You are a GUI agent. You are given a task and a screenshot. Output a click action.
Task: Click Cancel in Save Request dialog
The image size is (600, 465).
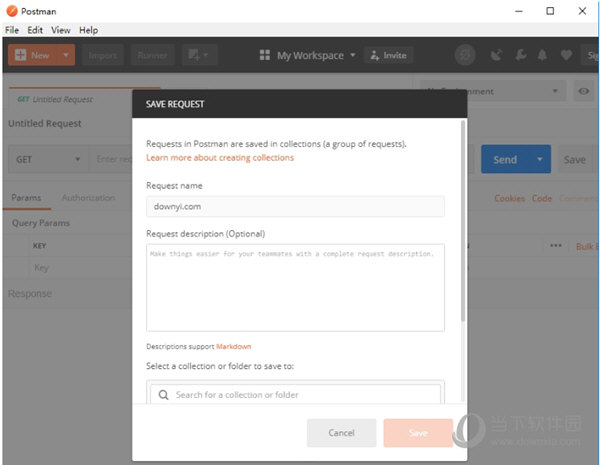[341, 433]
